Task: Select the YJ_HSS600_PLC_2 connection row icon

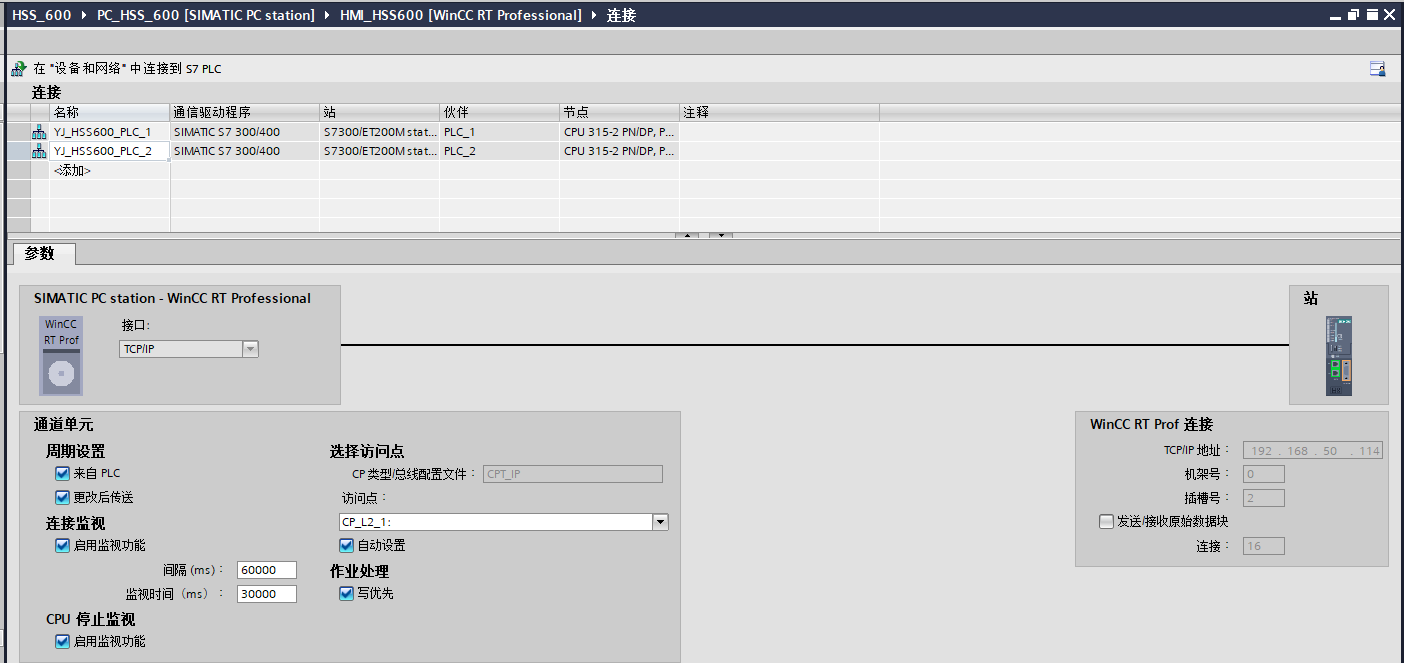Action: pos(39,151)
